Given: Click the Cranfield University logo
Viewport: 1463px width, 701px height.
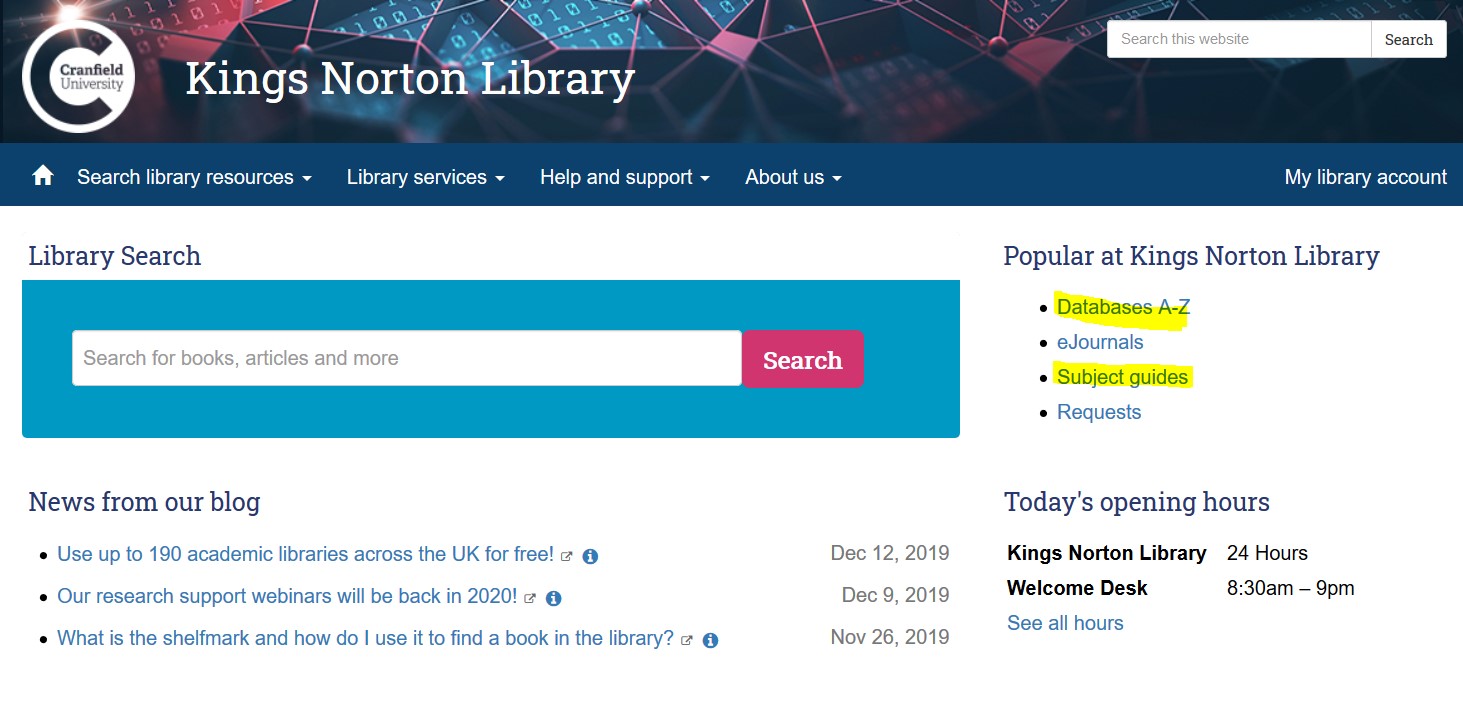Looking at the screenshot, I should pos(78,76).
